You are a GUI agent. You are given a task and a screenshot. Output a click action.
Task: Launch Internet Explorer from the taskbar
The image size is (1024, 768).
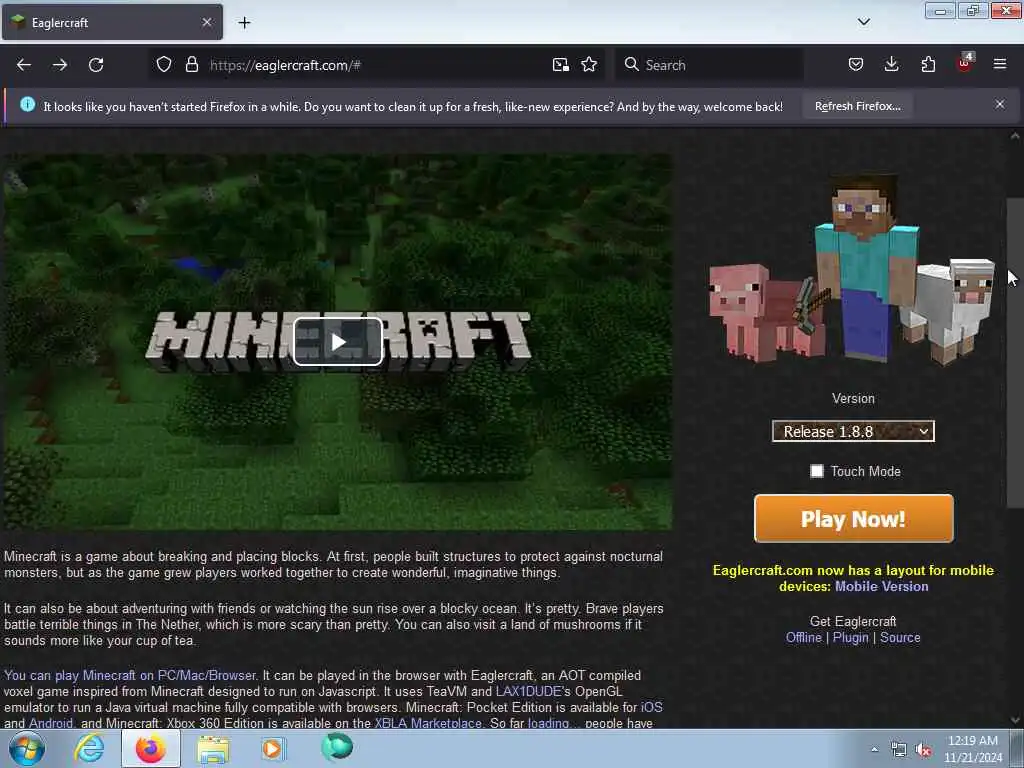click(x=89, y=748)
